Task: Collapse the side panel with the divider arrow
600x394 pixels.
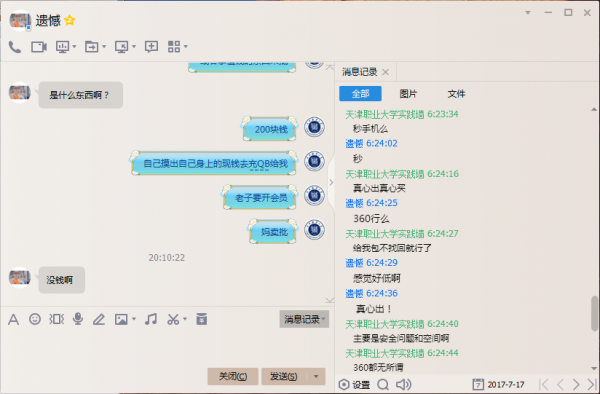Action: coord(331,182)
